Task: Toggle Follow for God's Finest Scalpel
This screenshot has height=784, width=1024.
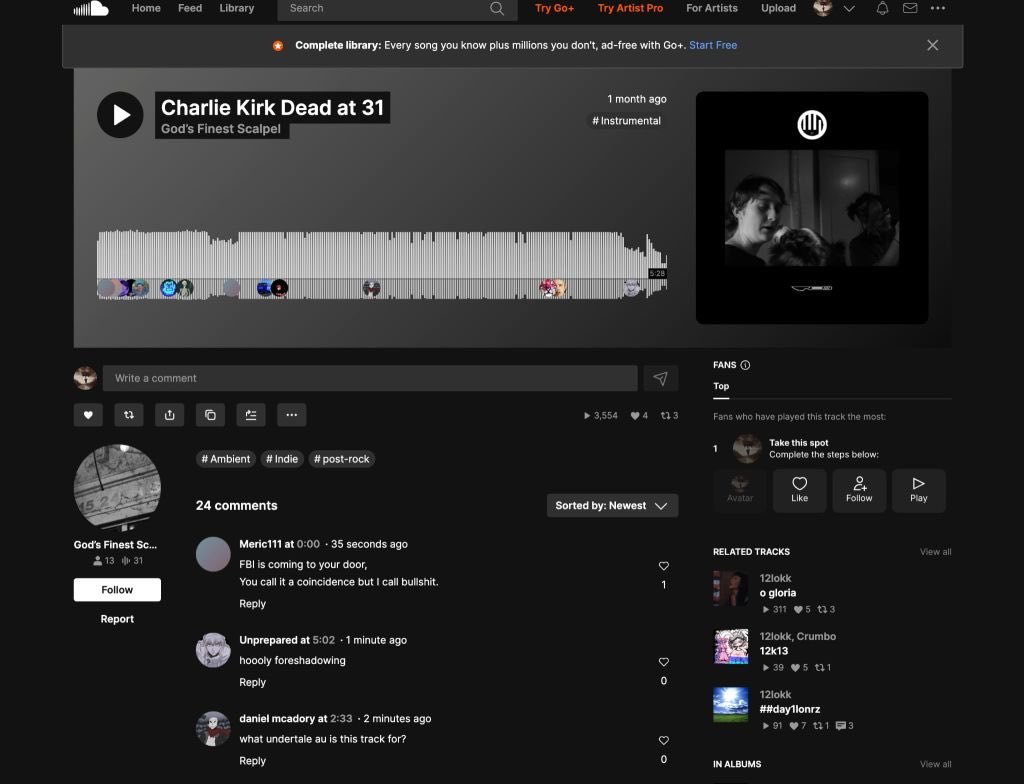Action: (117, 590)
